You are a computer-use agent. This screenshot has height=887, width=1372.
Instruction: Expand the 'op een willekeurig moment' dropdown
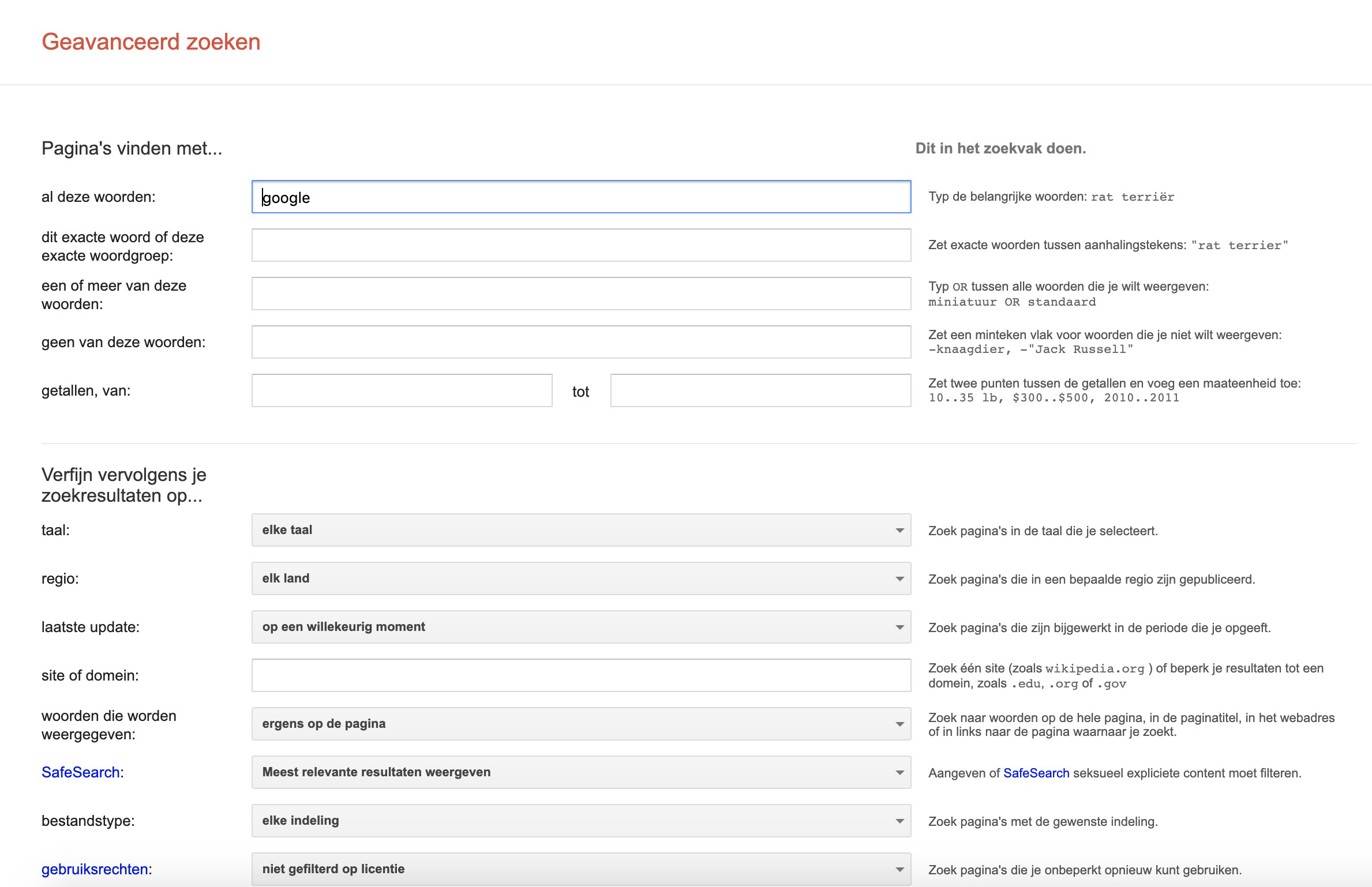(x=581, y=627)
